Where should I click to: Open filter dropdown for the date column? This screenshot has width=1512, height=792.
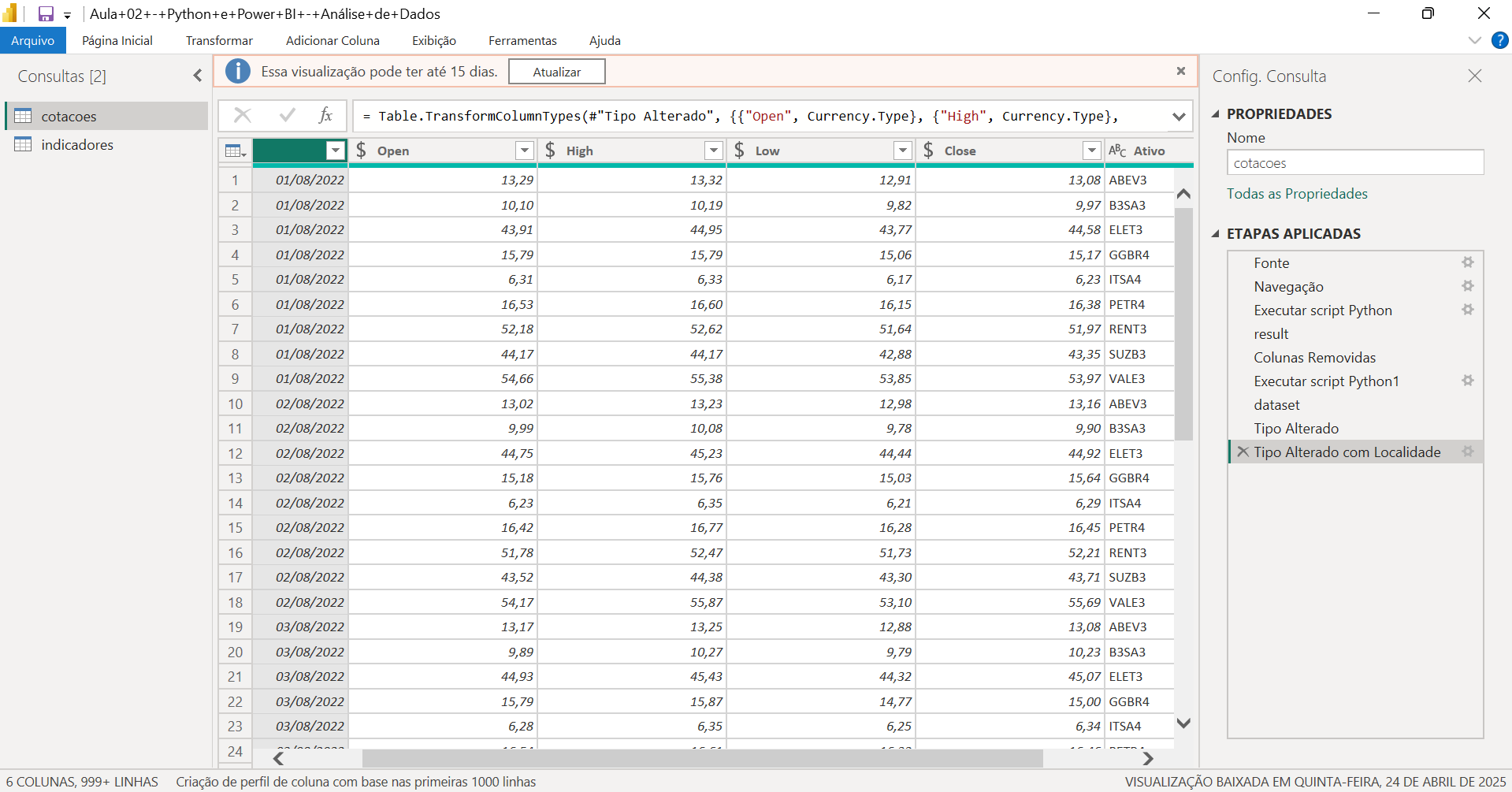[336, 151]
